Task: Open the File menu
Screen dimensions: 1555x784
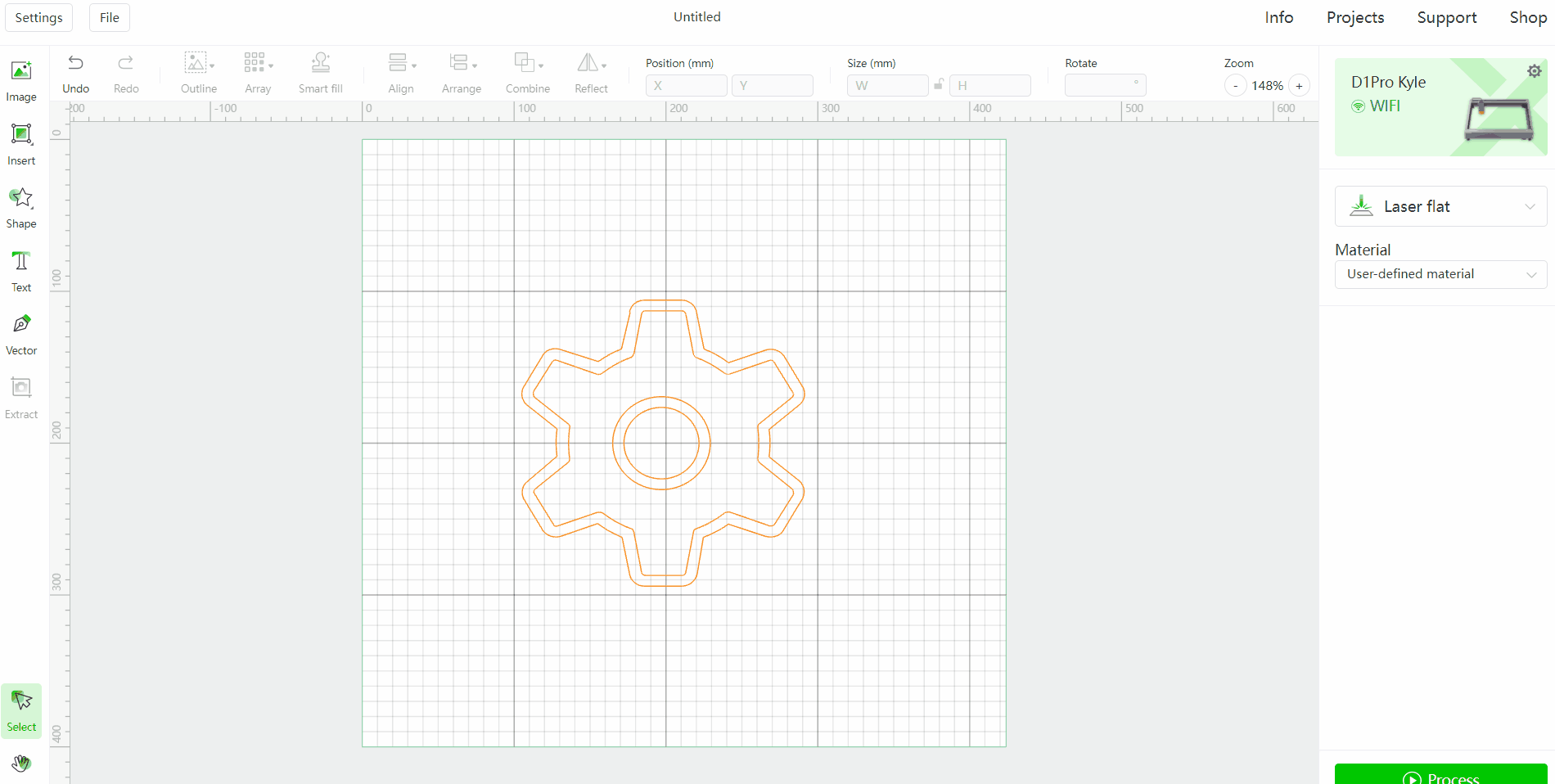Action: (110, 17)
